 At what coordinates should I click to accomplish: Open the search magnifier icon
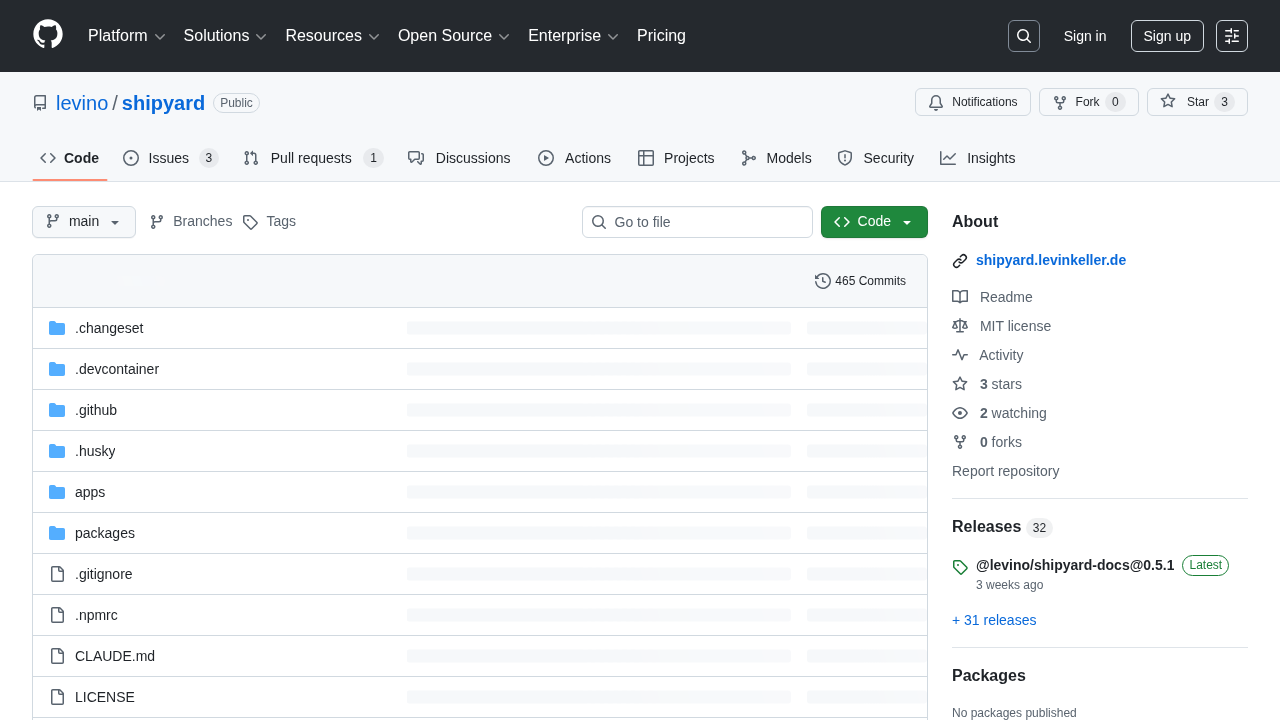(x=1023, y=36)
